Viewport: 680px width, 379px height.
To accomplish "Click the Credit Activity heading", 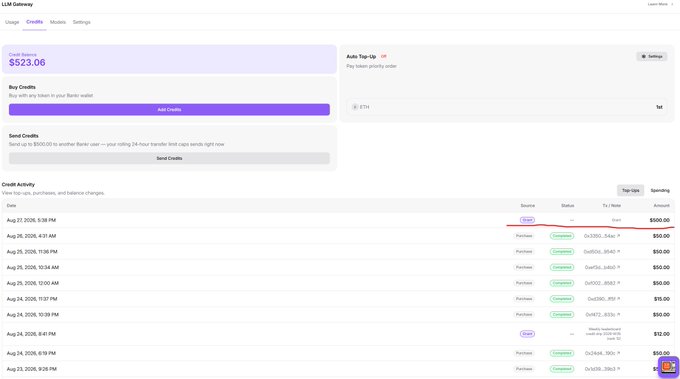I will pyautogui.click(x=18, y=185).
